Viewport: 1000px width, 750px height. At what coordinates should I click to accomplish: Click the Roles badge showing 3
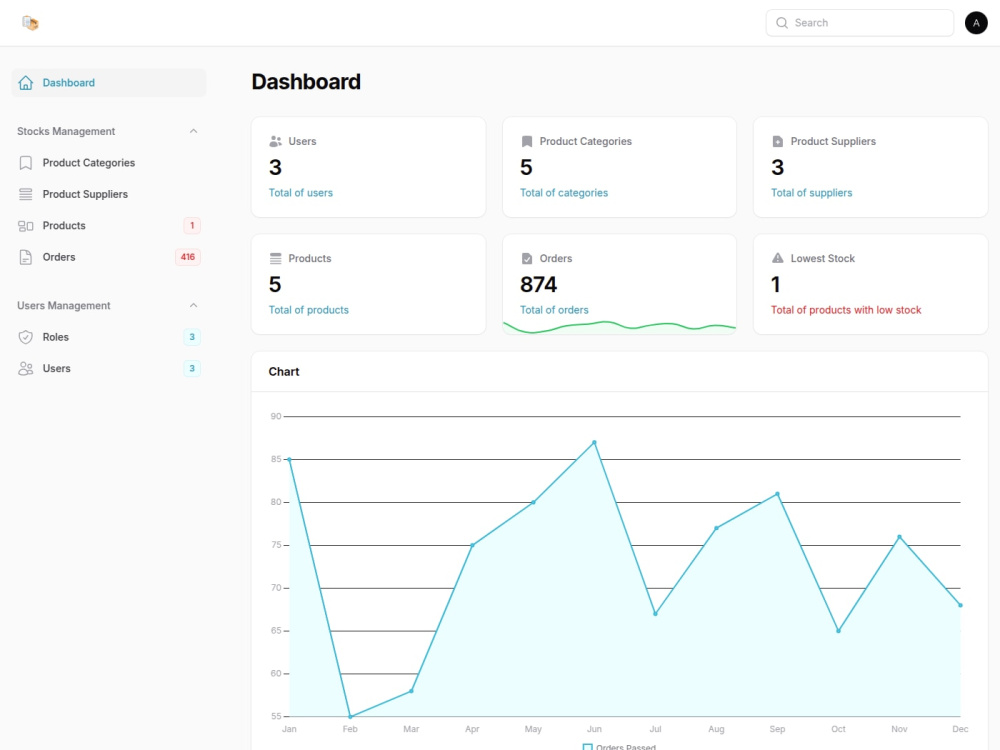pos(192,337)
